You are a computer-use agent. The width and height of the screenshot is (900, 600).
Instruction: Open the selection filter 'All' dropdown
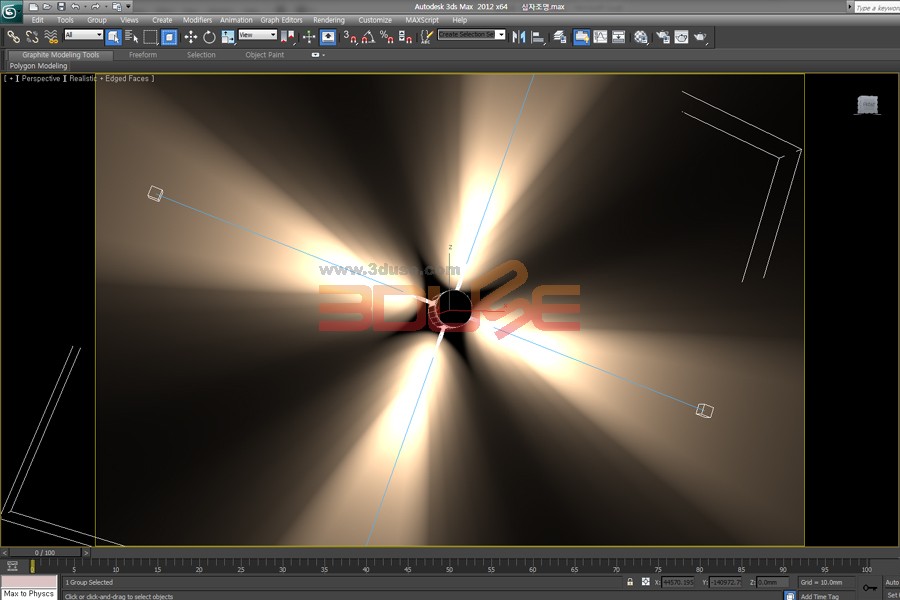pyautogui.click(x=84, y=36)
